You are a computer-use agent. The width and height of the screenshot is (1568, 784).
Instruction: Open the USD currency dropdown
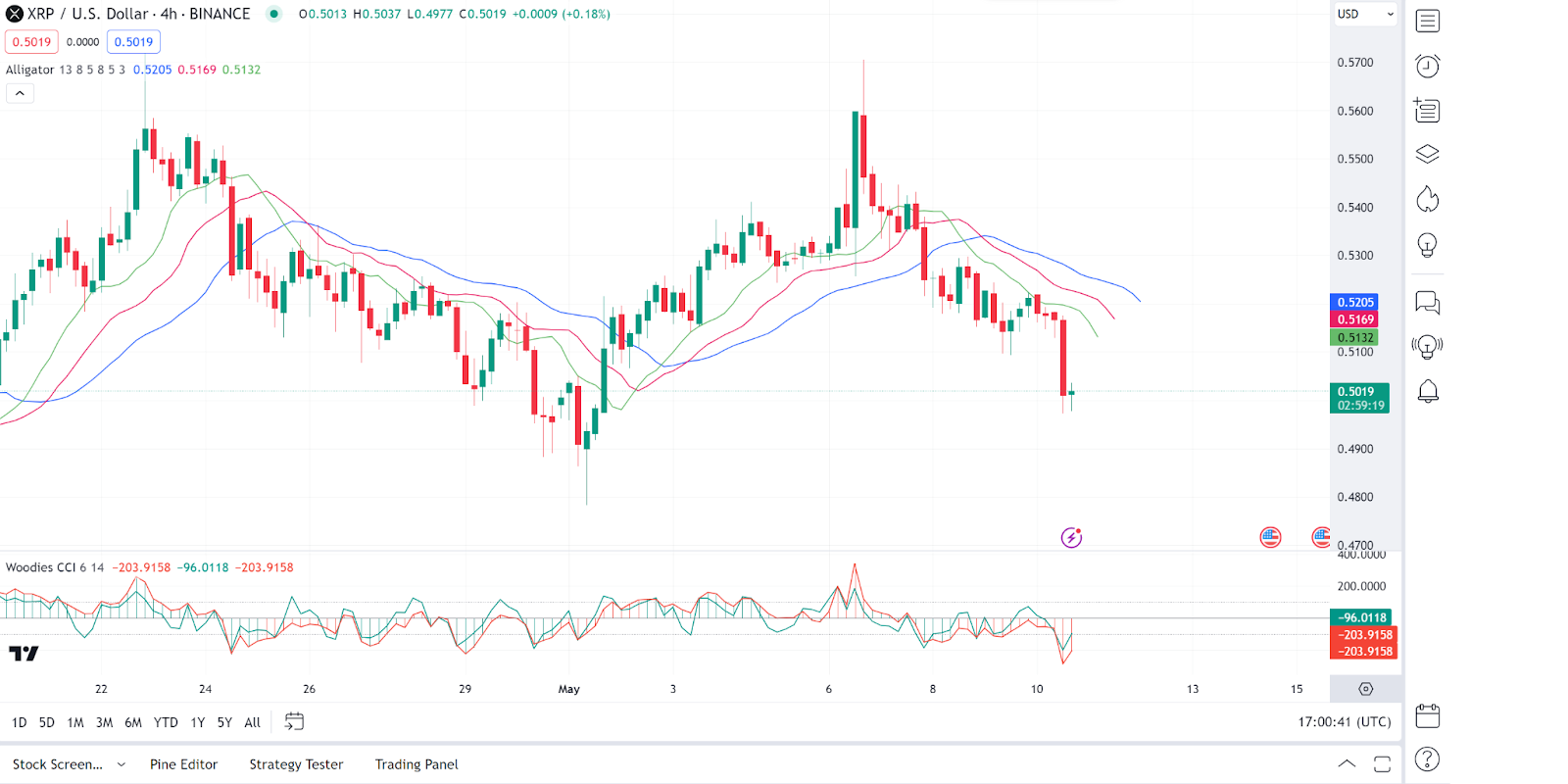pos(1365,14)
